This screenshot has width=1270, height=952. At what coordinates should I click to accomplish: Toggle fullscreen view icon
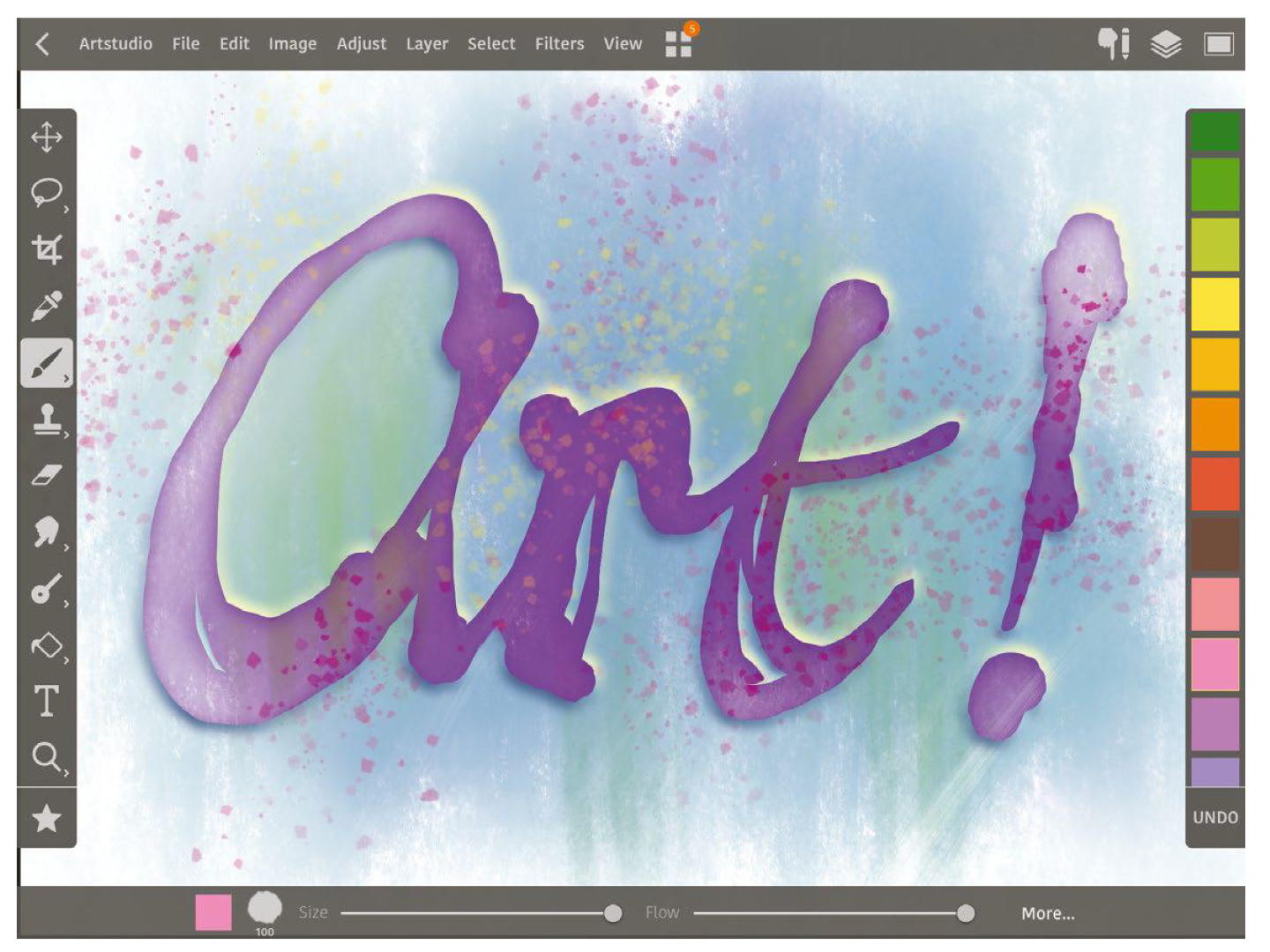[1219, 43]
